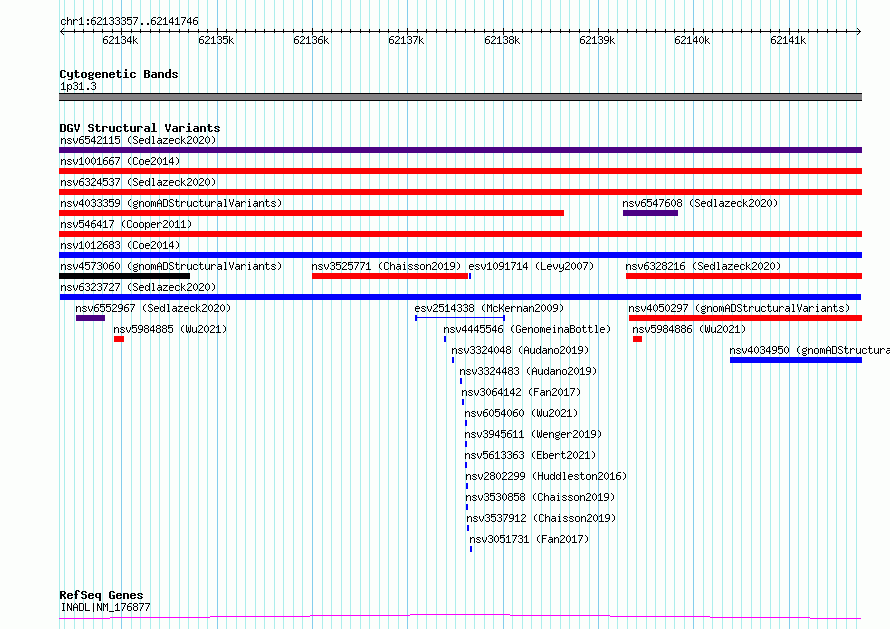Select the blue bar under nsv6323727
Image resolution: width=890 pixels, height=629 pixels.
(460, 297)
